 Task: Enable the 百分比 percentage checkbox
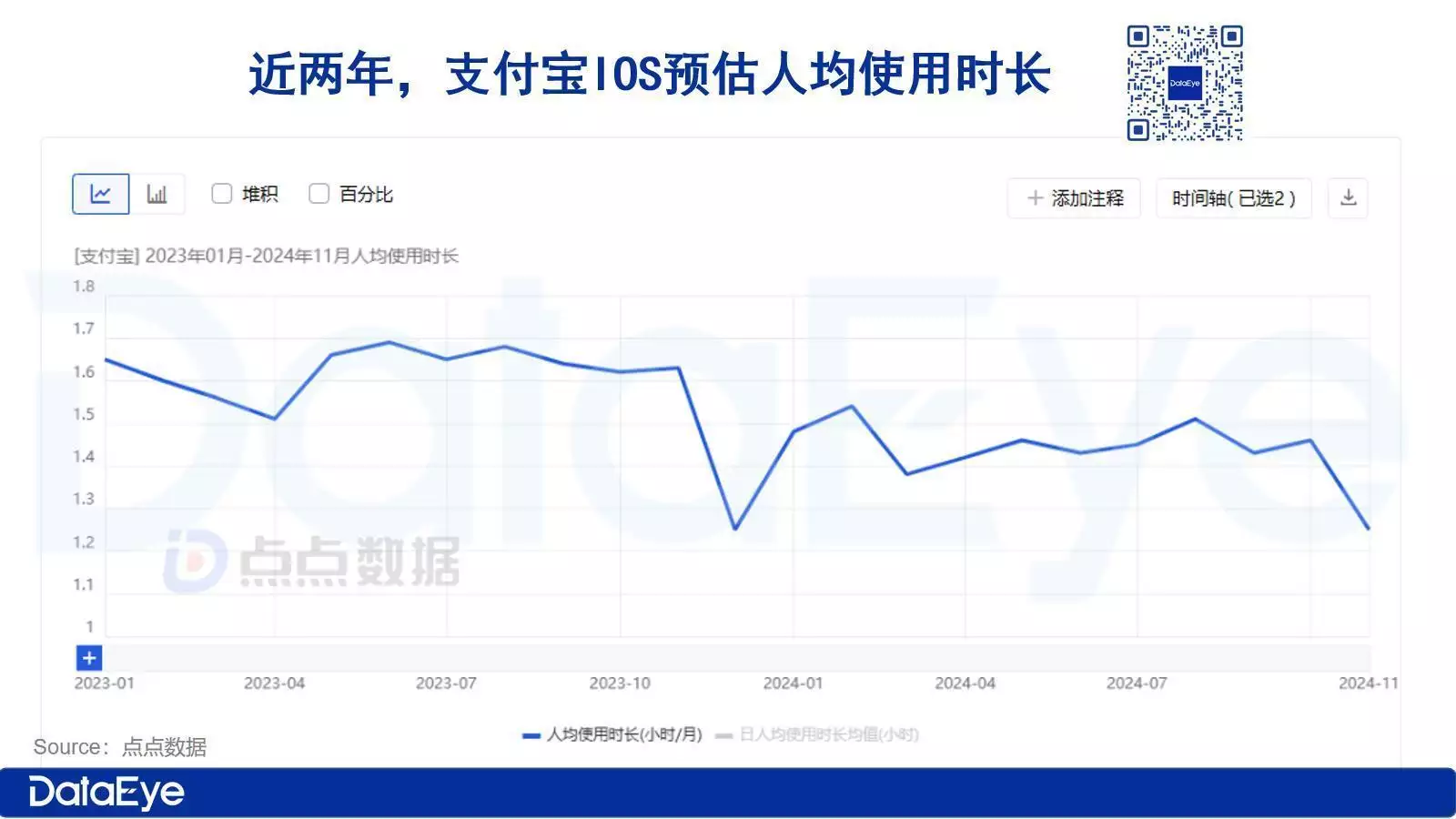coord(318,194)
